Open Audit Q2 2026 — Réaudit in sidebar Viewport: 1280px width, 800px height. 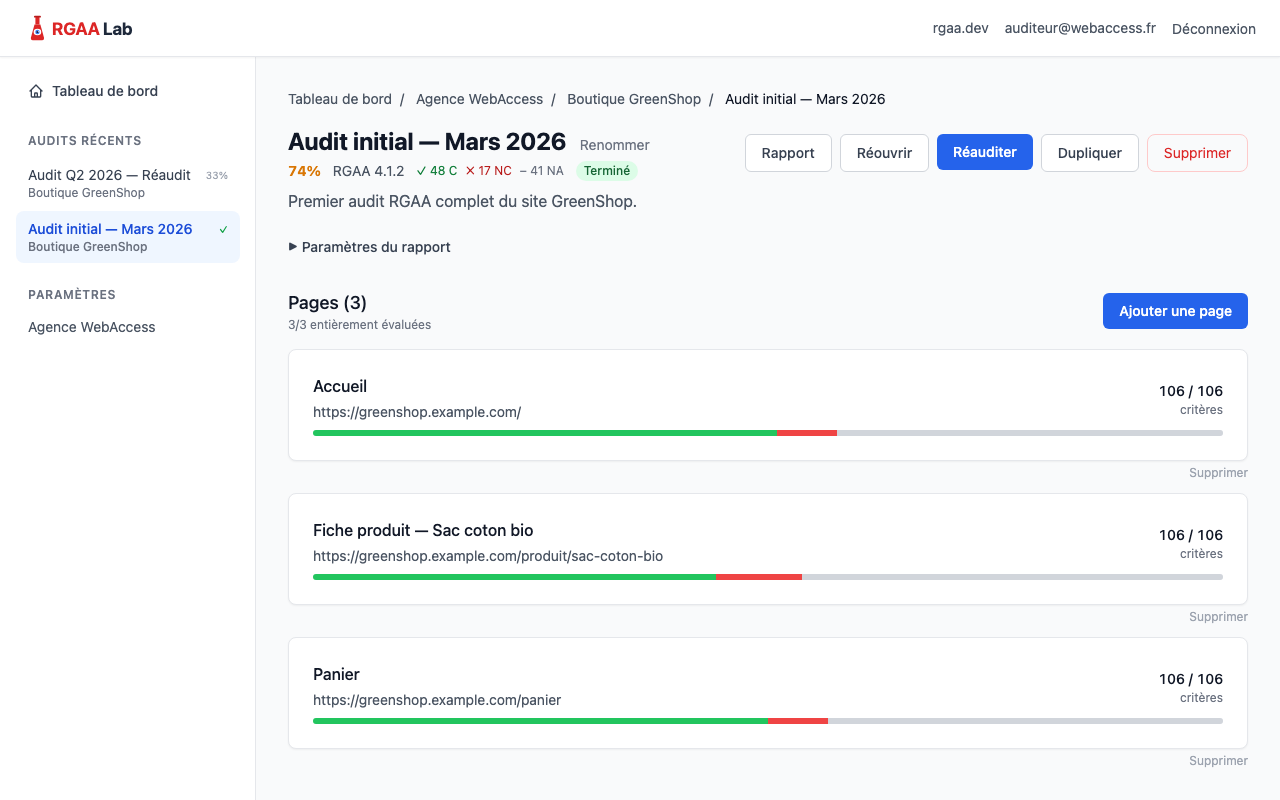[x=109, y=175]
